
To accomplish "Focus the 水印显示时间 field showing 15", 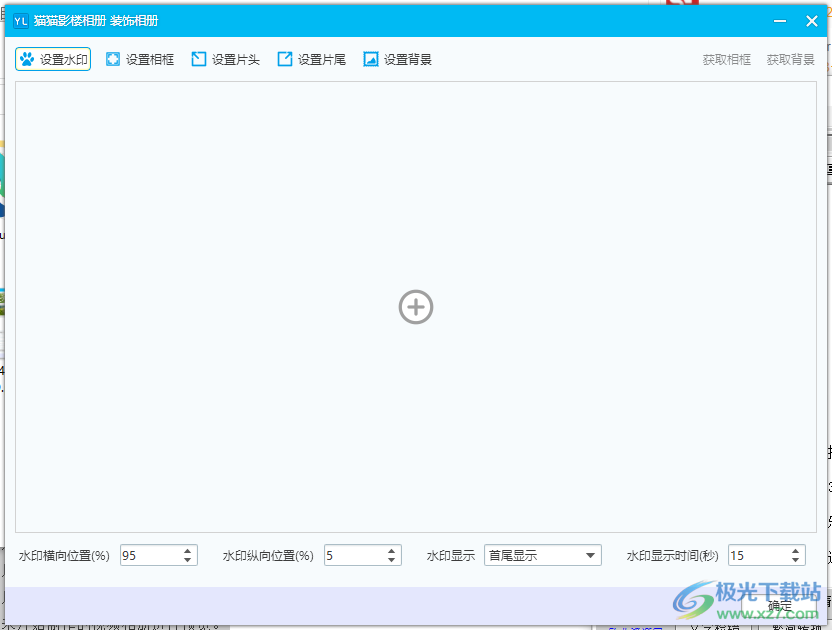I will click(757, 556).
